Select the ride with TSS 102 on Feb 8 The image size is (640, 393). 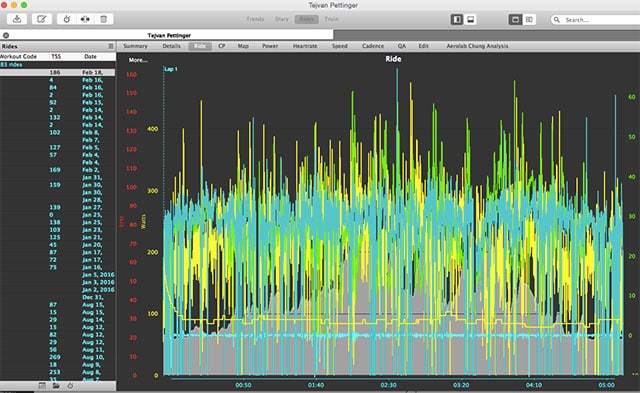58,132
